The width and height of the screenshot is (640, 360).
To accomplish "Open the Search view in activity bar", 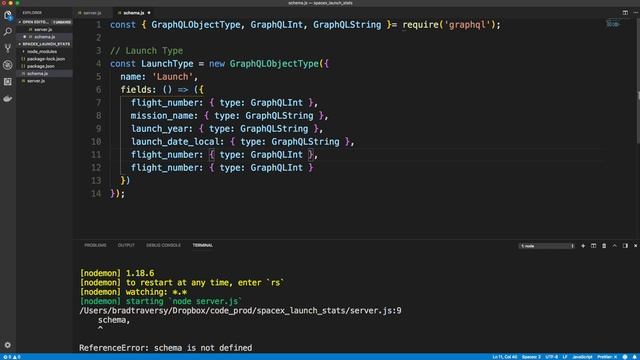I will click(x=8, y=32).
